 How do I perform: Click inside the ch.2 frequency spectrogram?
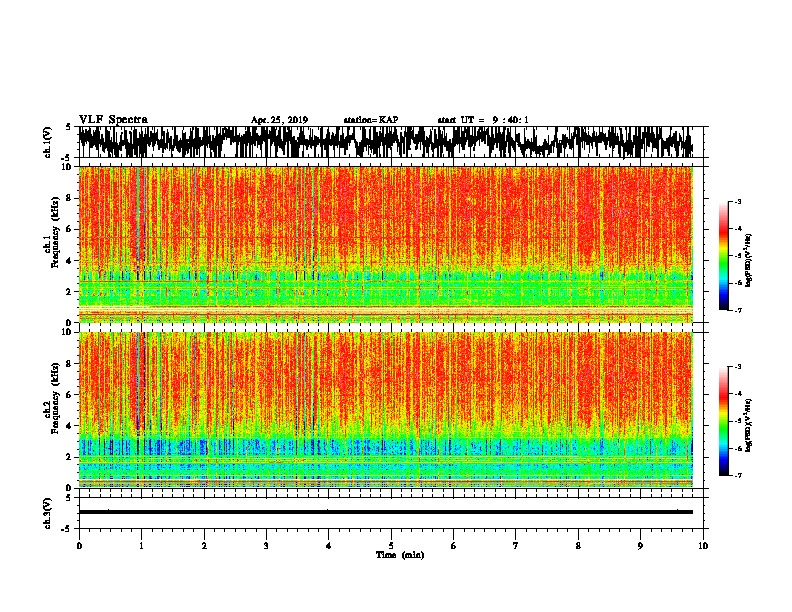386,410
